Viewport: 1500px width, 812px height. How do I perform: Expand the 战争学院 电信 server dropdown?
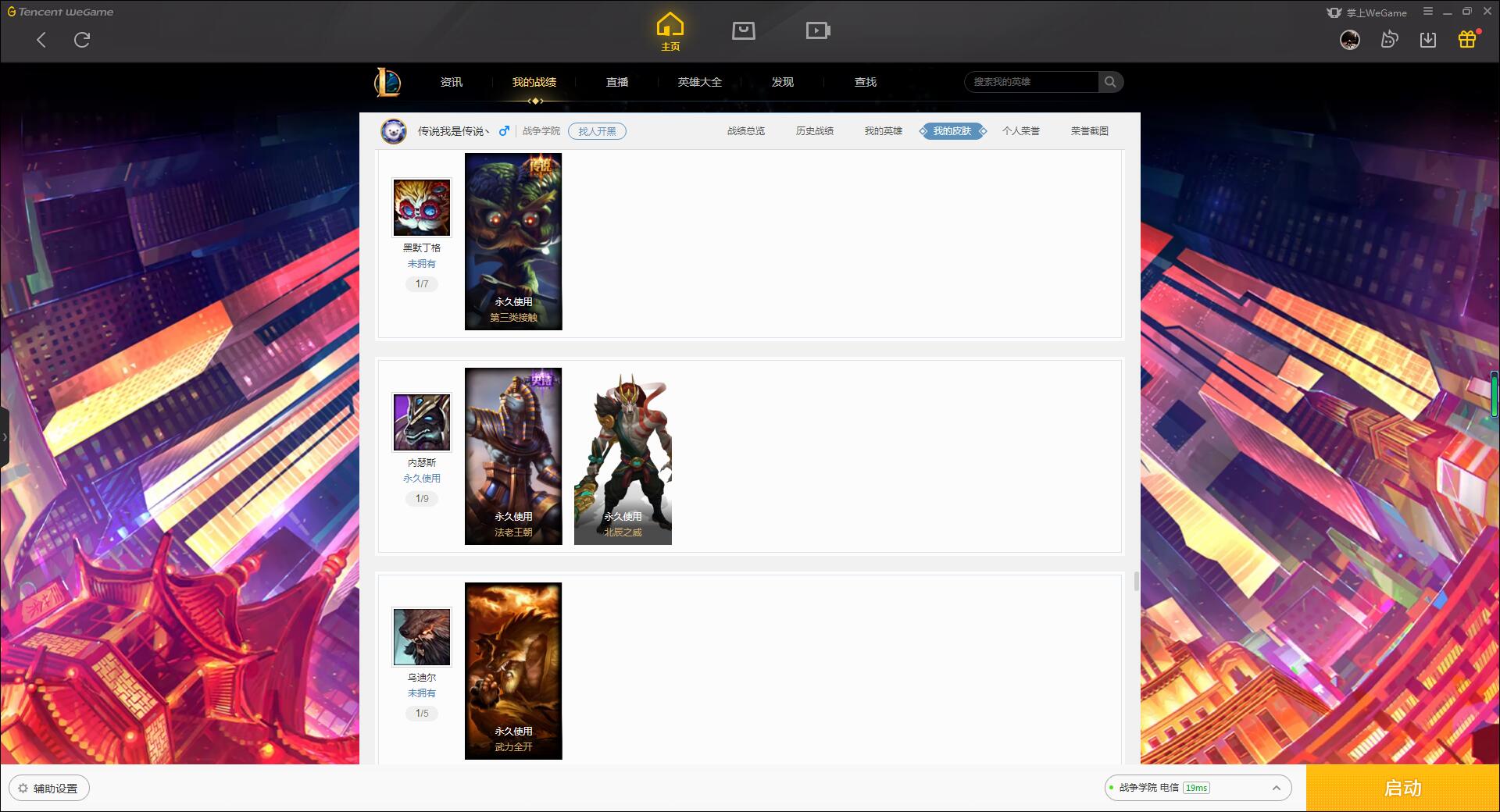point(1198,788)
